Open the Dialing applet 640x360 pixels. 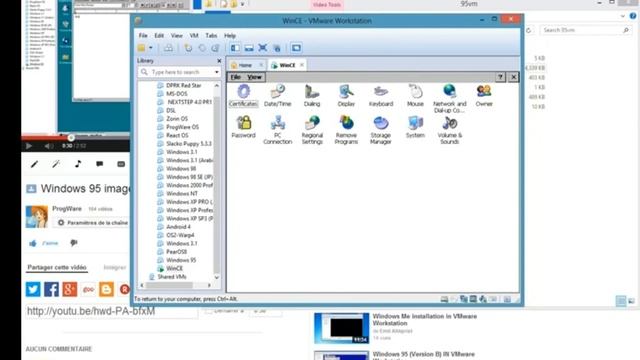[312, 96]
